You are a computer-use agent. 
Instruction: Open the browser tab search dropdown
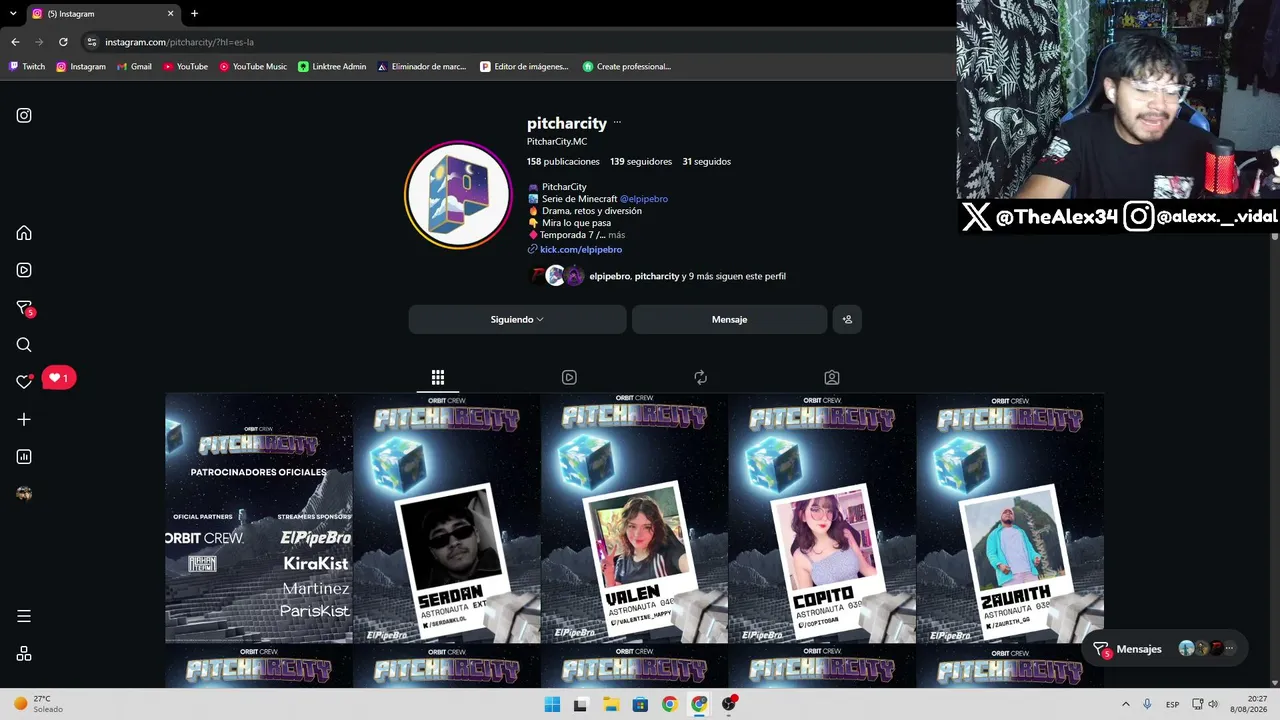13,14
